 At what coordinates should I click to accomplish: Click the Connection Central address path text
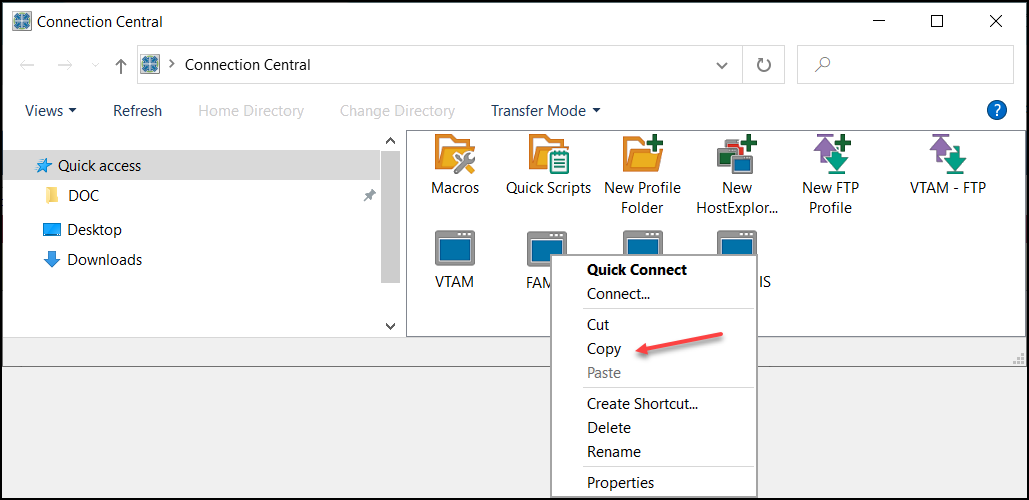pos(247,65)
